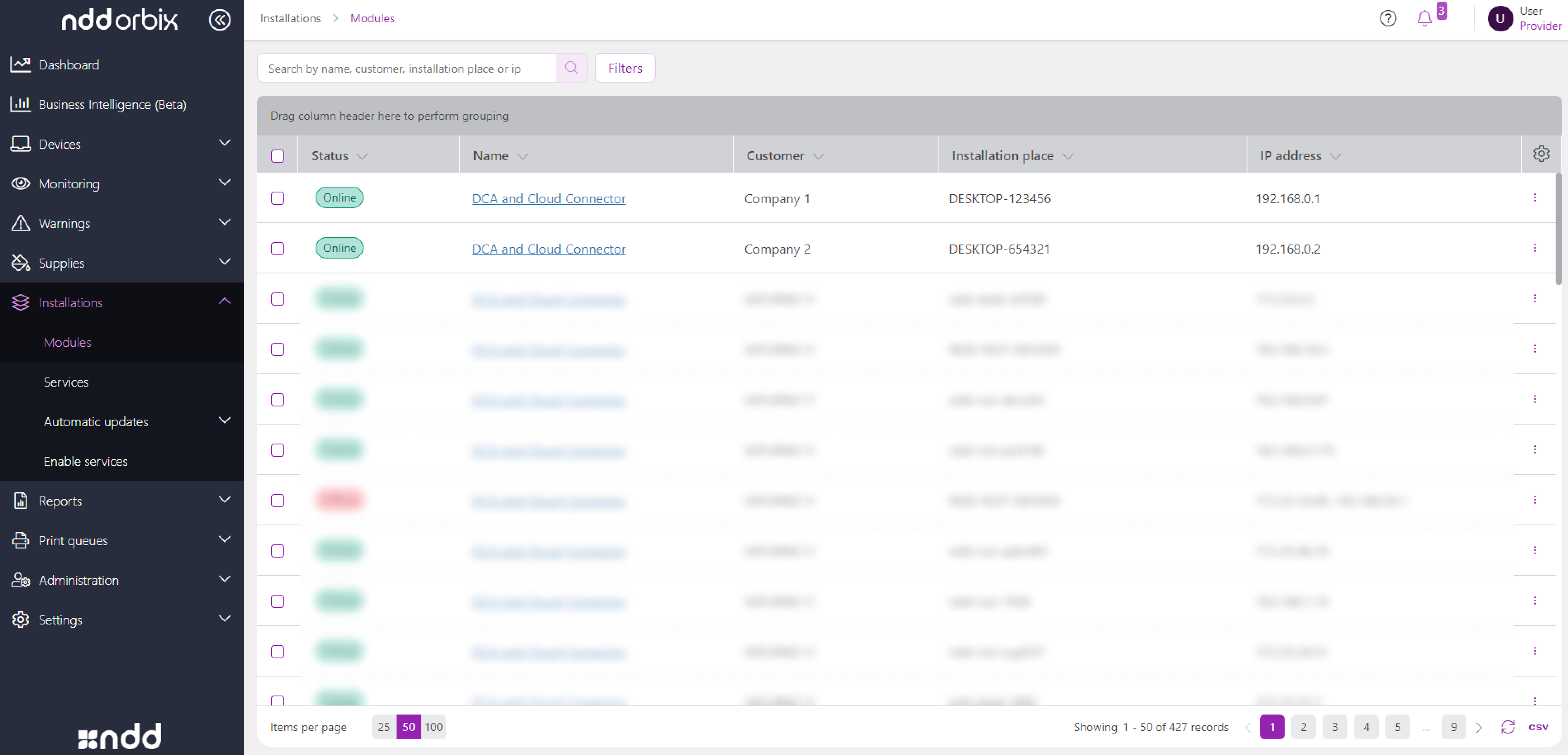Go to page 2
Viewport: 1568px width, 755px height.
tap(1303, 727)
